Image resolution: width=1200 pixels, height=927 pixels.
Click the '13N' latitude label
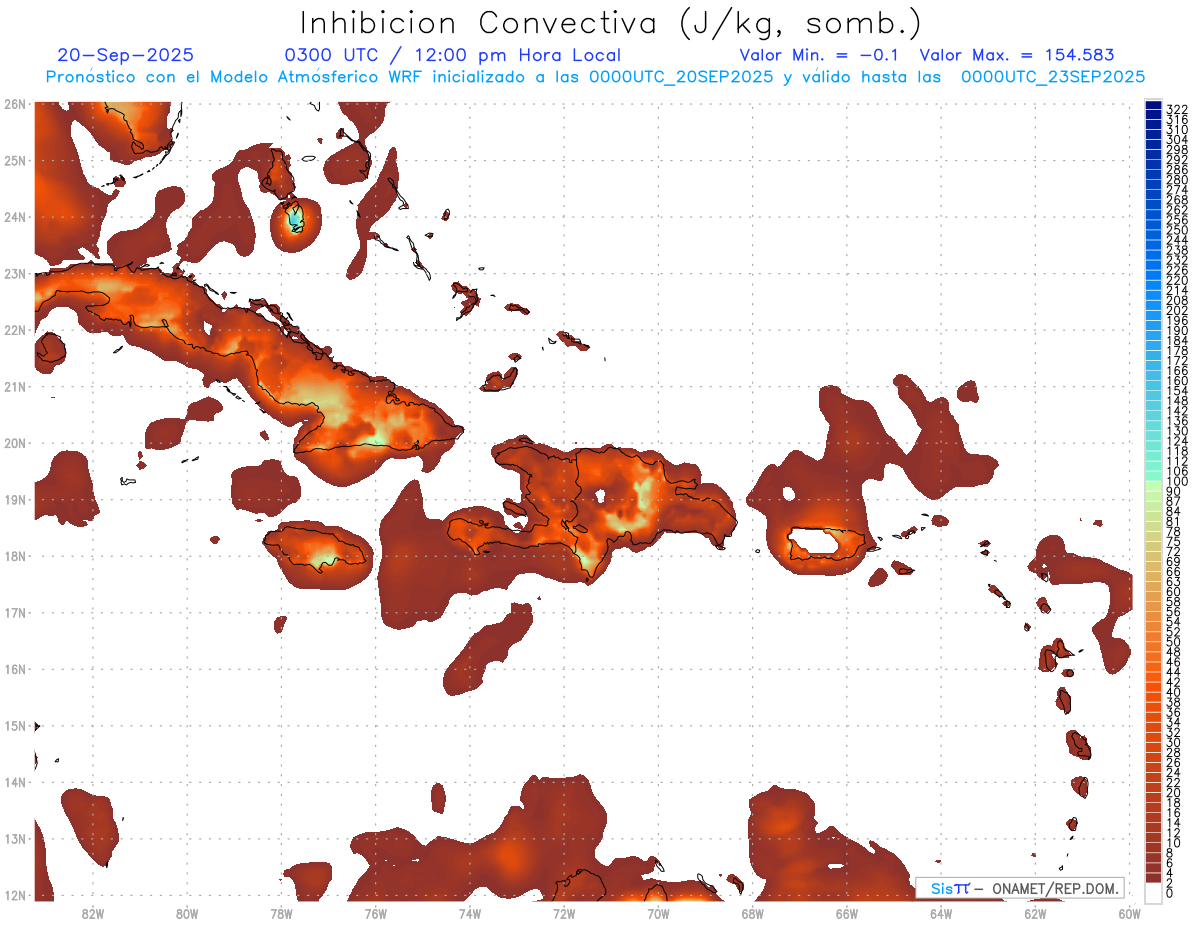point(14,839)
